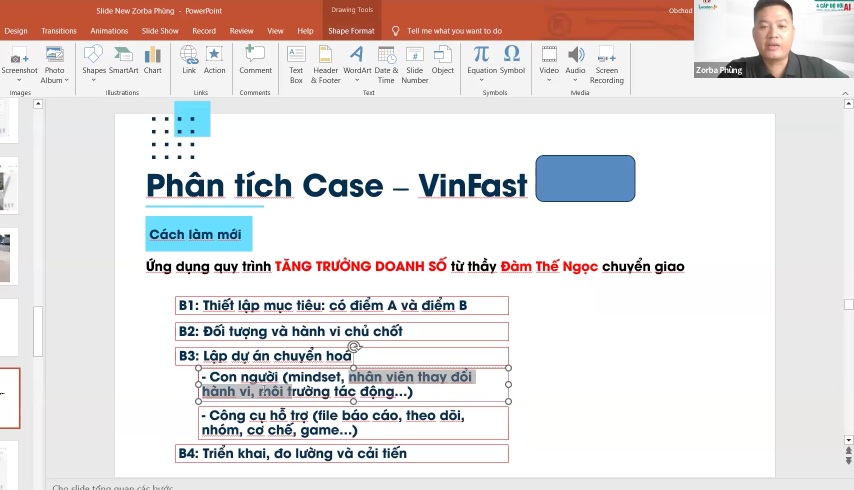This screenshot has width=854, height=490.
Task: Switch to the Review tab
Action: pyautogui.click(x=241, y=31)
